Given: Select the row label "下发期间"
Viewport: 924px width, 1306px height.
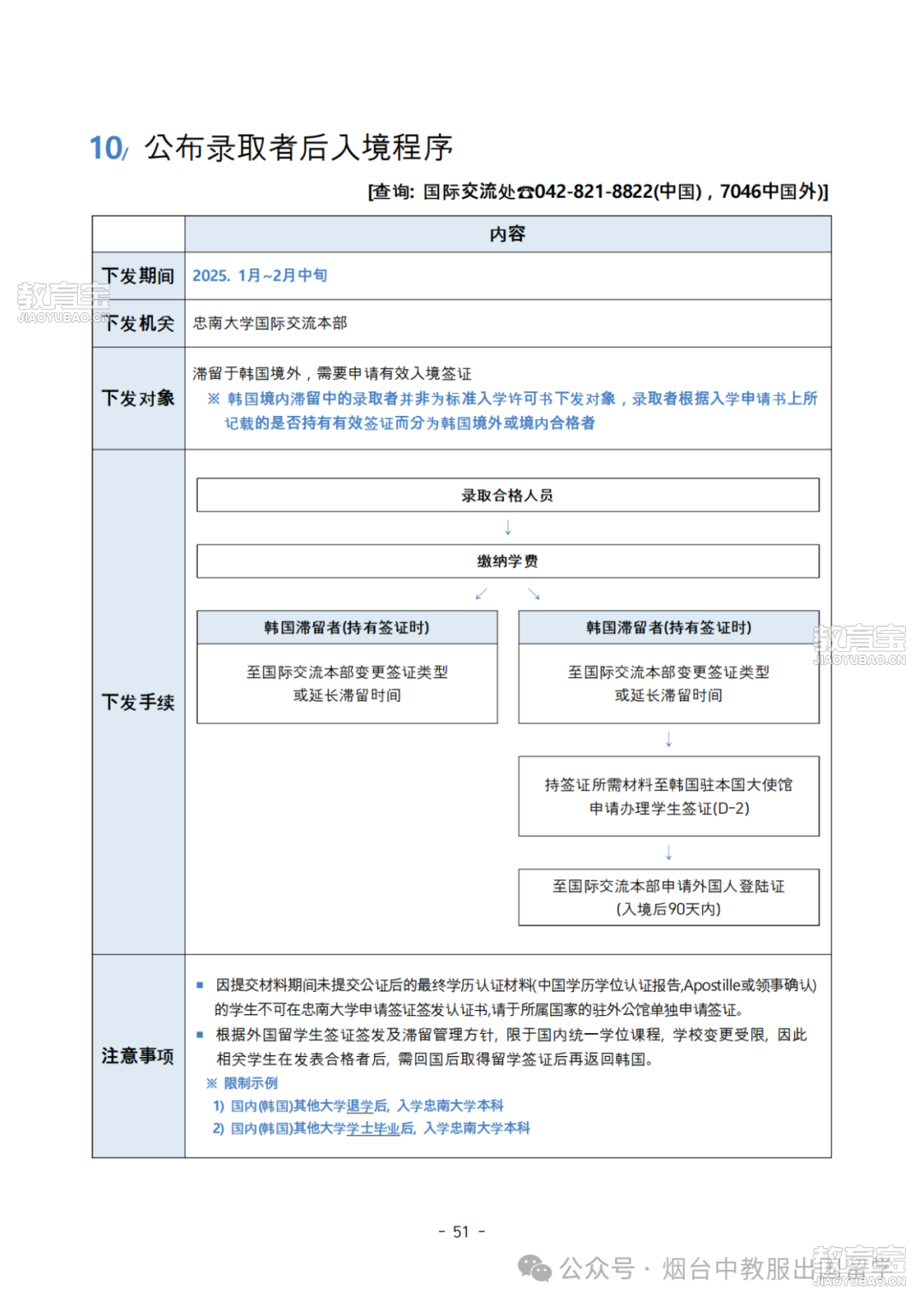Looking at the screenshot, I should pos(138,276).
